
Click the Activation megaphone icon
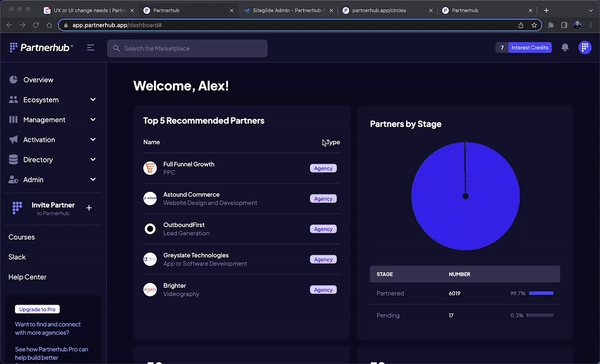tap(13, 139)
